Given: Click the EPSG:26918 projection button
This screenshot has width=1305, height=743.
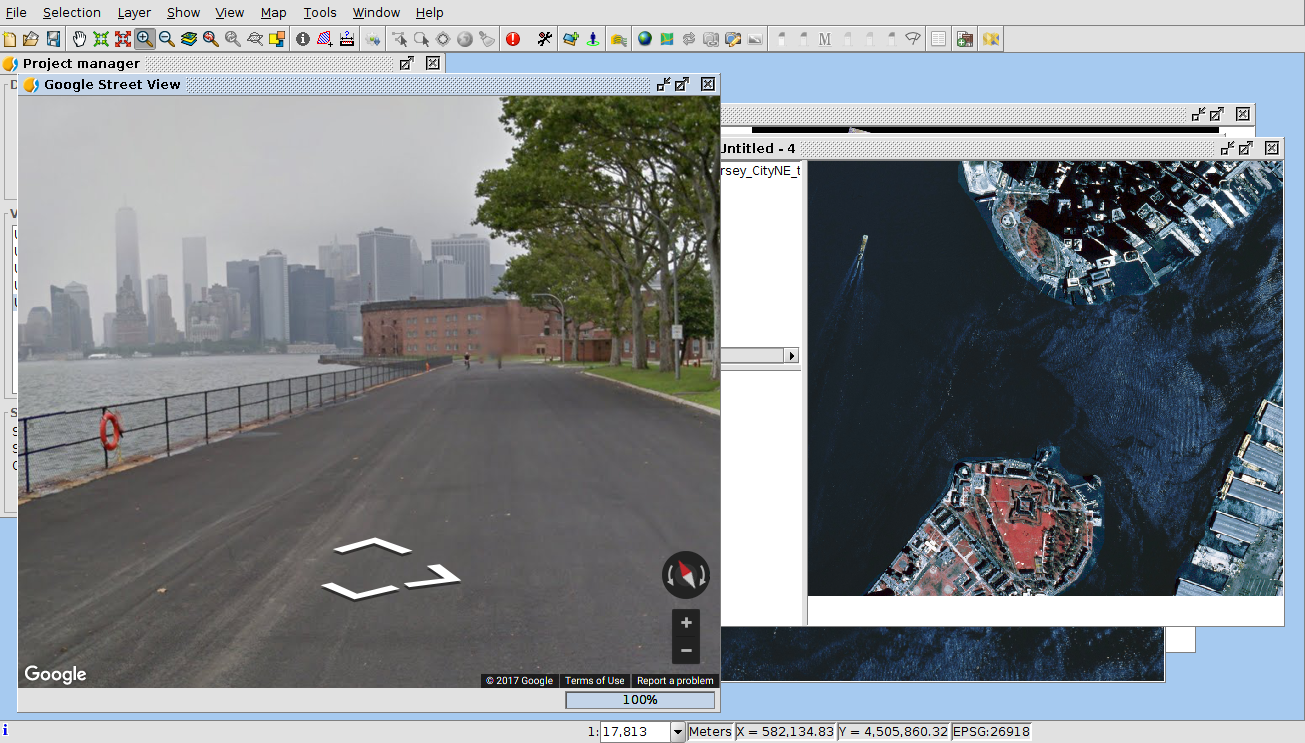Looking at the screenshot, I should 991,732.
